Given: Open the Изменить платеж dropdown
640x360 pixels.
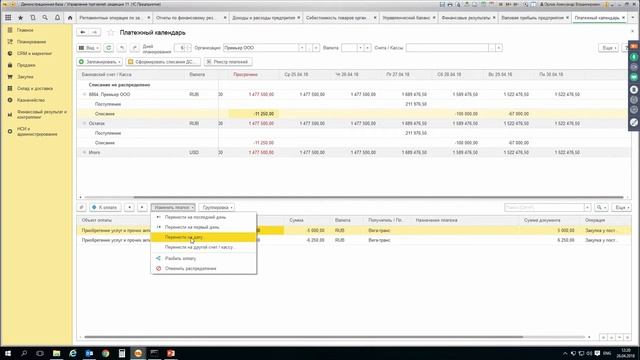Looking at the screenshot, I should 173,207.
